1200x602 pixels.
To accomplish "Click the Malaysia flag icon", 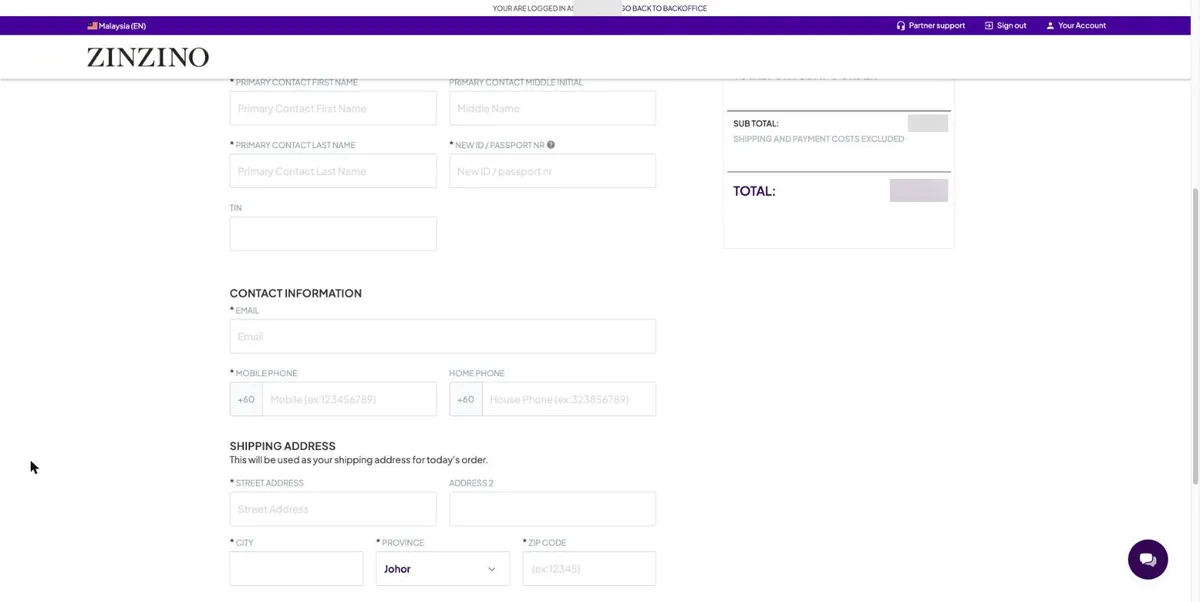I will click(92, 26).
